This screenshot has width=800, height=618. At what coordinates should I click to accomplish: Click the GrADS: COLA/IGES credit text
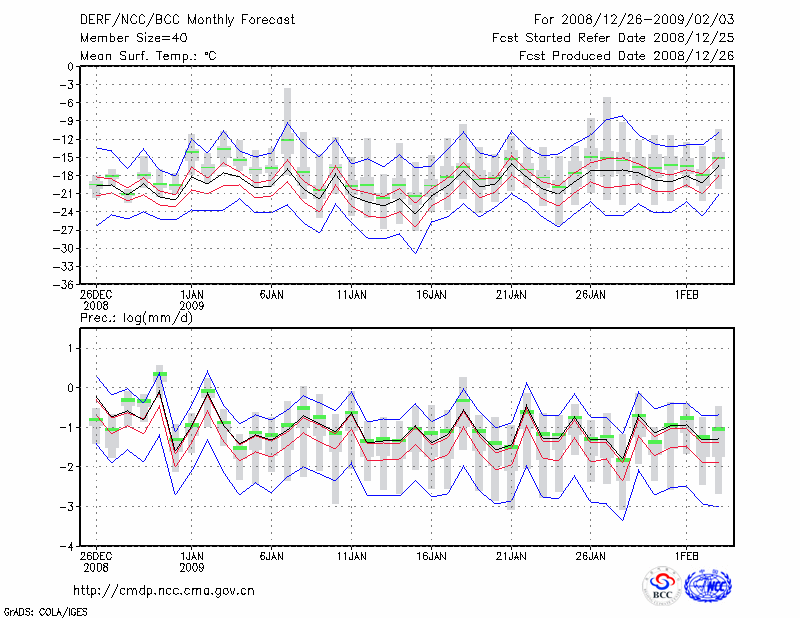(37, 610)
